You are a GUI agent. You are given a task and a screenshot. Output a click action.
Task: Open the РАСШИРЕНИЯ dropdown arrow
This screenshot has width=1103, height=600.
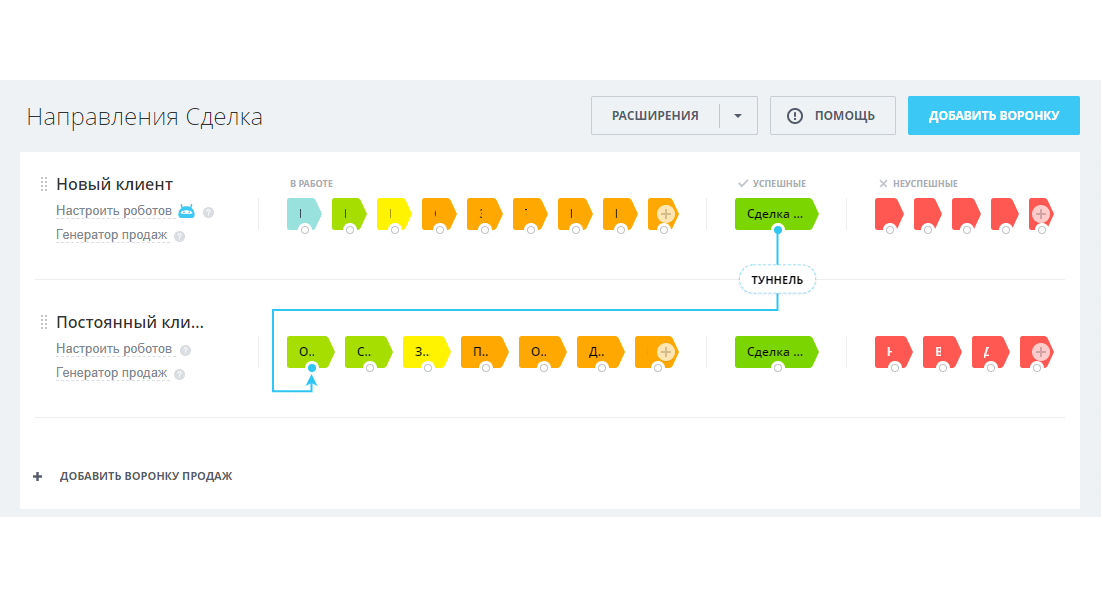coord(738,116)
